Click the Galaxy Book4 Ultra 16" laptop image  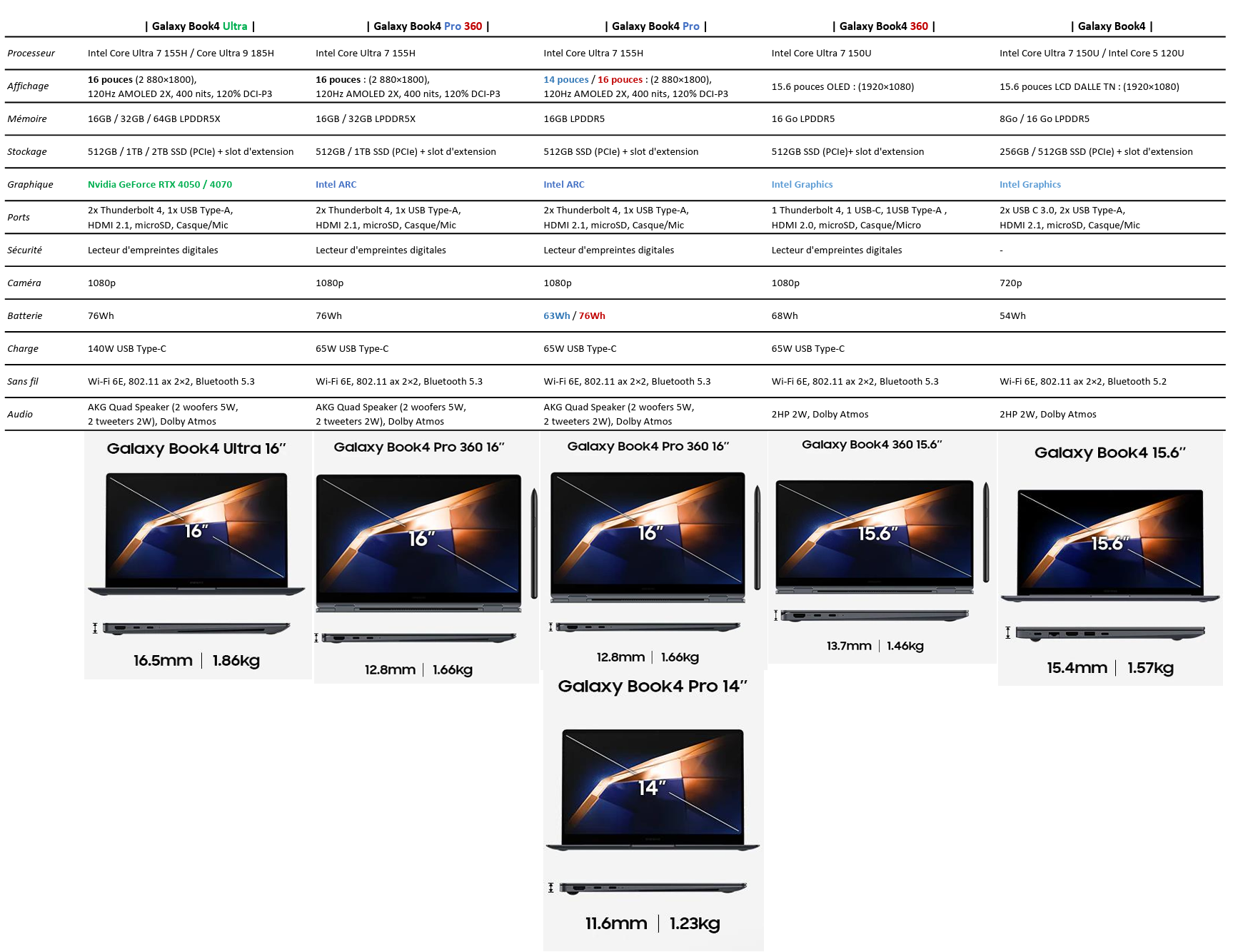tap(196, 534)
